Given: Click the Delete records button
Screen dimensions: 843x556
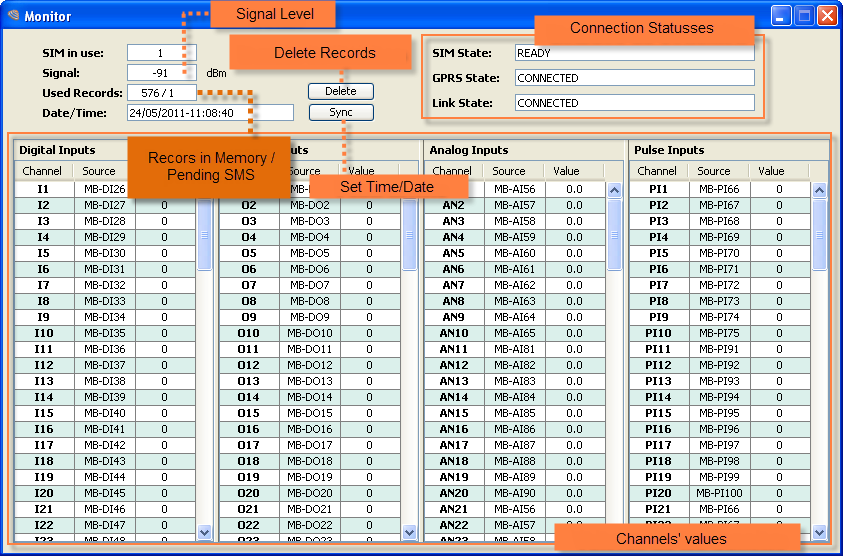Looking at the screenshot, I should (x=341, y=91).
